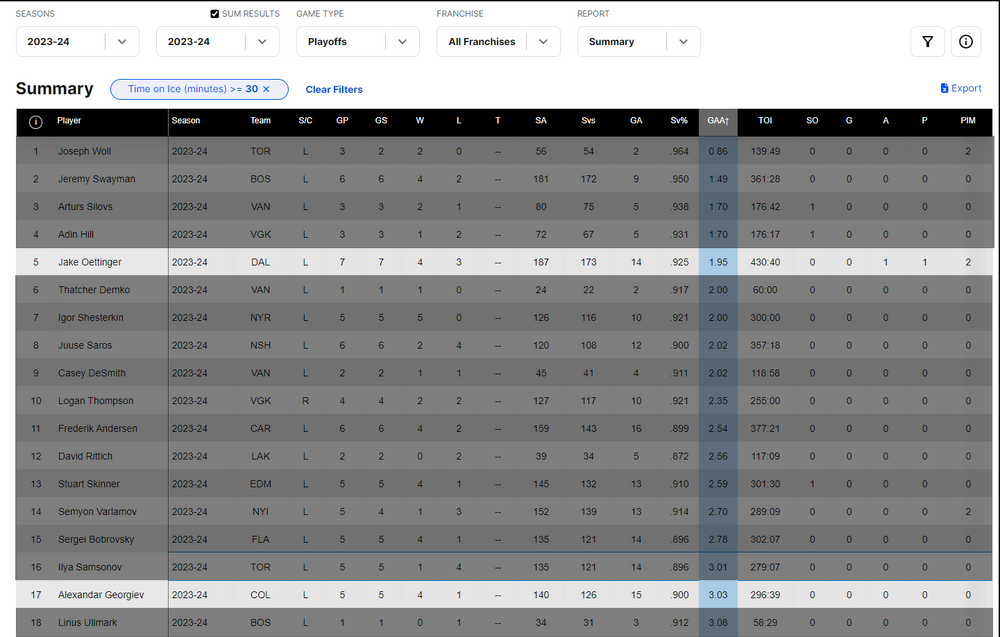This screenshot has width=1000, height=637.
Task: Sort table by GAA column header
Action: click(717, 121)
